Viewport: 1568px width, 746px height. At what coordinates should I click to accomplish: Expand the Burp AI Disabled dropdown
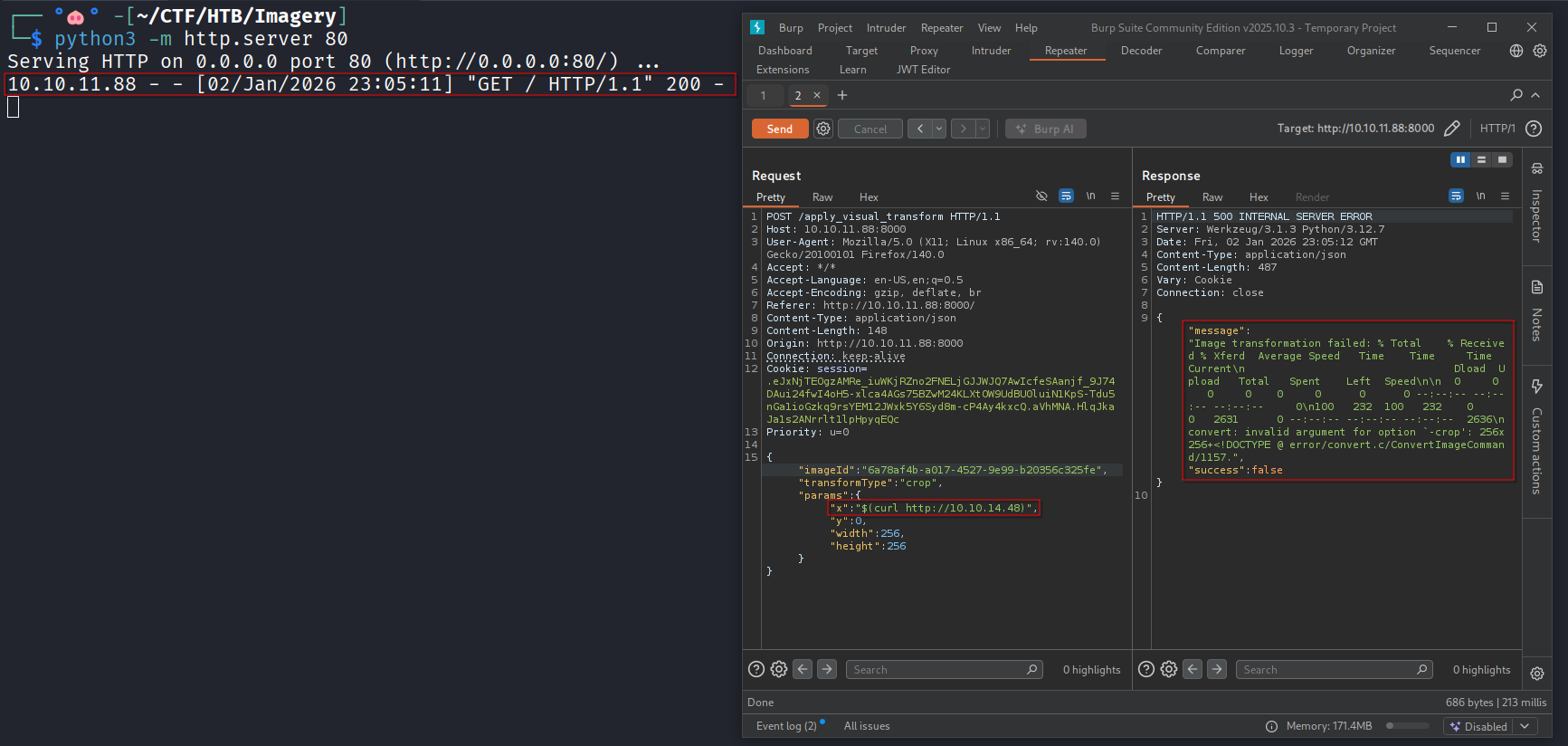coord(1525,726)
